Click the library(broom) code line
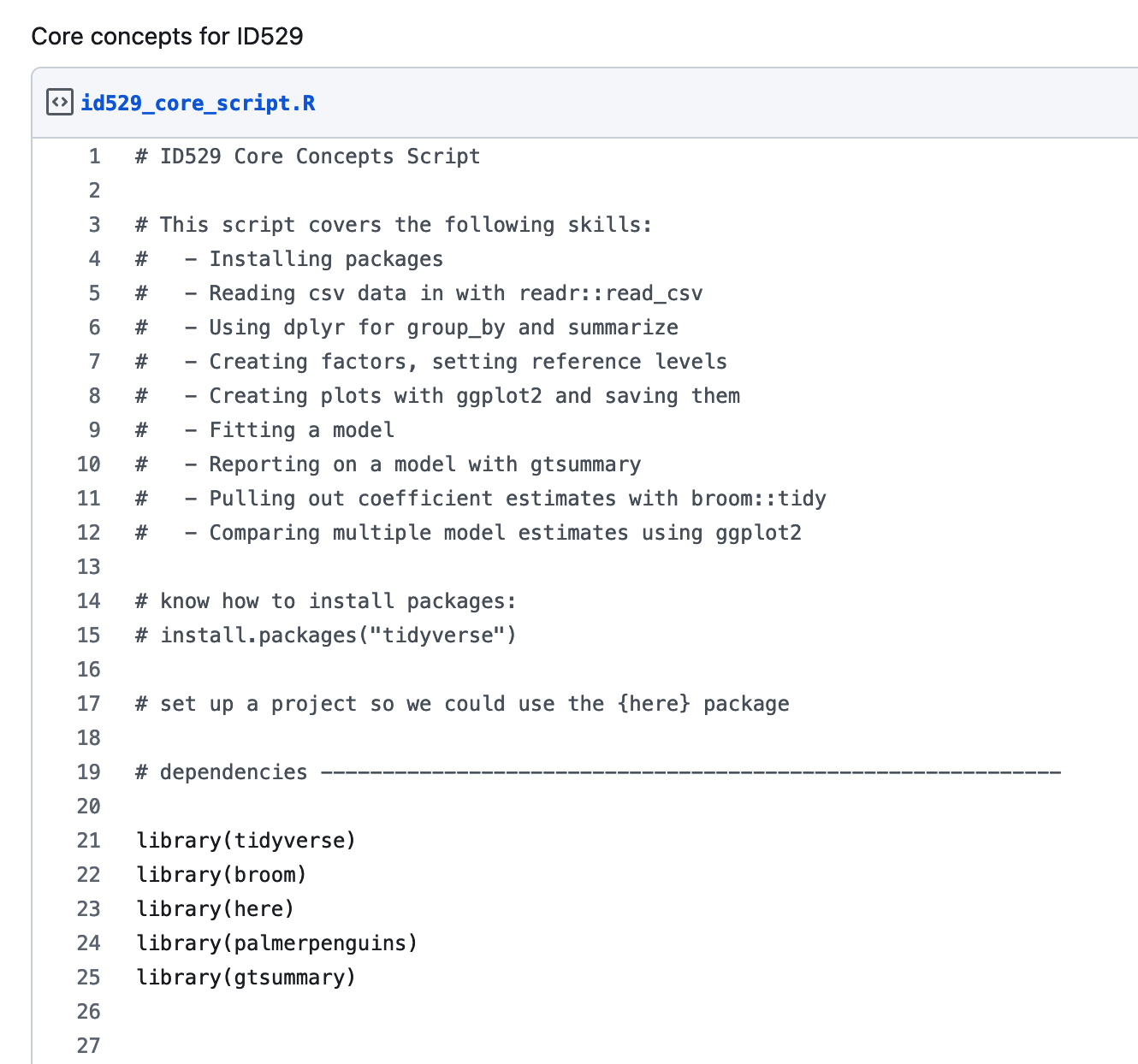The image size is (1138, 1064). pyautogui.click(x=222, y=875)
